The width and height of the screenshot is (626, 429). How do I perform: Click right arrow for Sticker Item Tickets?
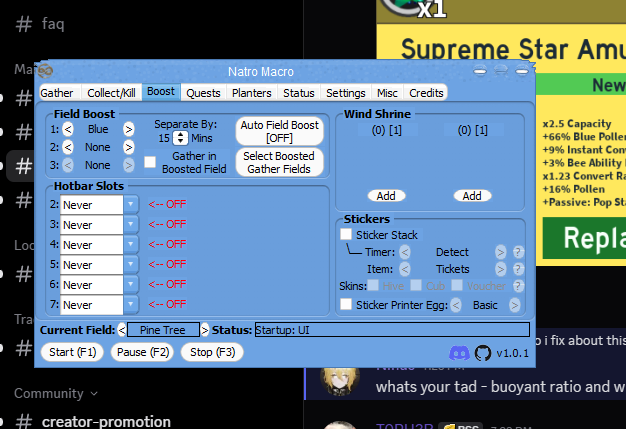(x=500, y=269)
